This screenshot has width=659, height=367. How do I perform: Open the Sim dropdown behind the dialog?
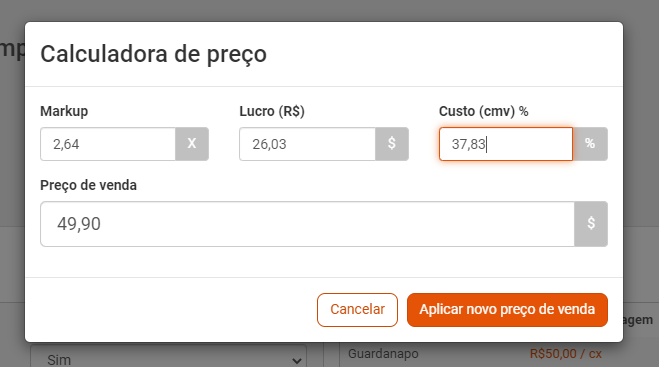[x=168, y=357]
